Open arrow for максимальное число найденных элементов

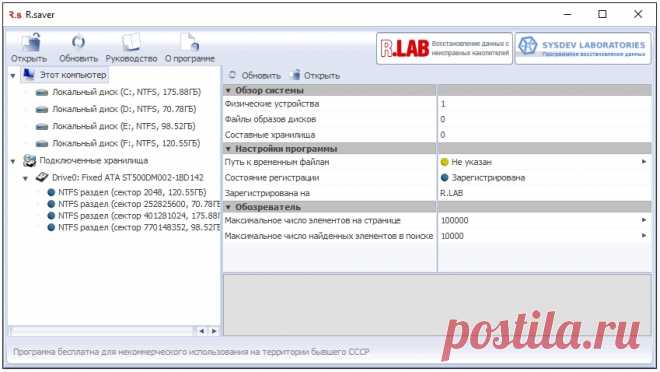[x=644, y=236]
